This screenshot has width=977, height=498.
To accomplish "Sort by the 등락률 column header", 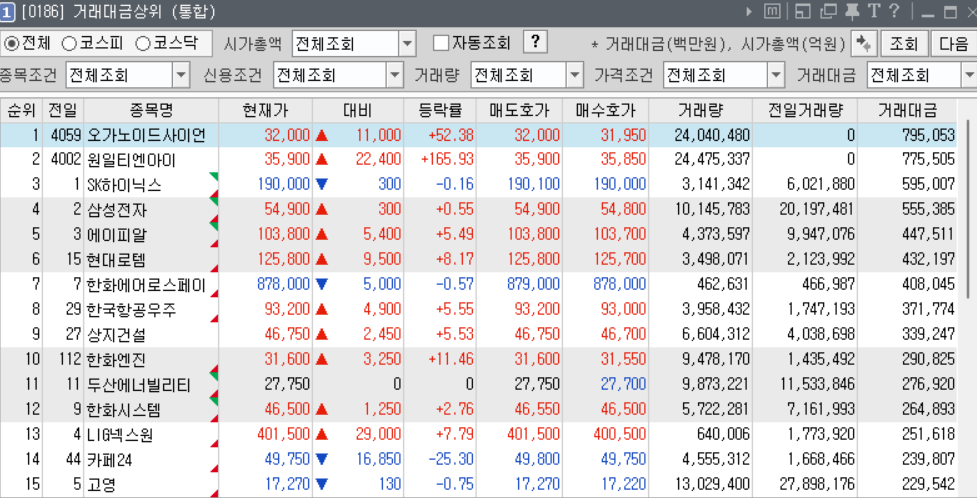I will [x=440, y=110].
